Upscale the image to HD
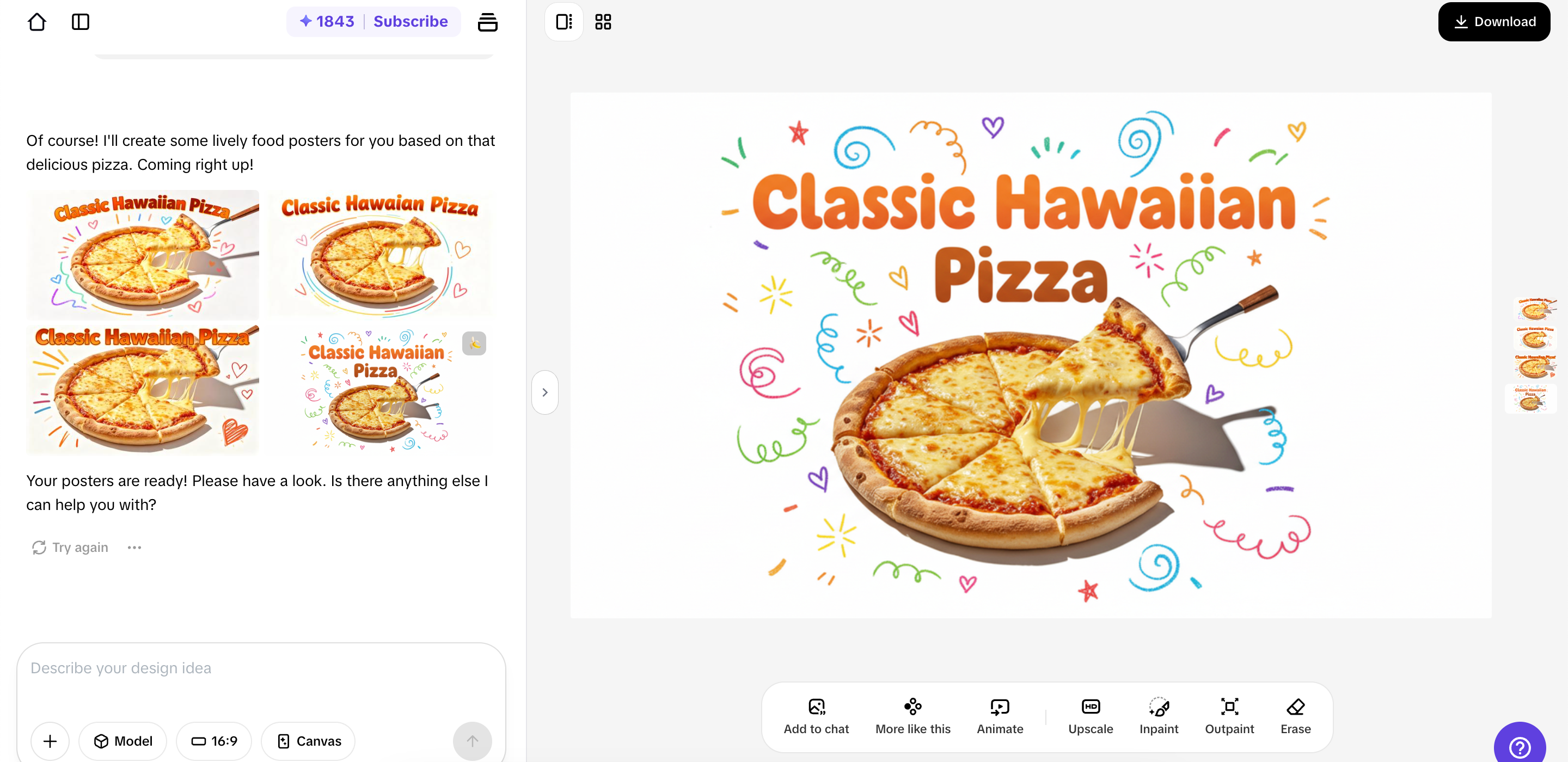Viewport: 1568px width, 762px height. (x=1090, y=716)
